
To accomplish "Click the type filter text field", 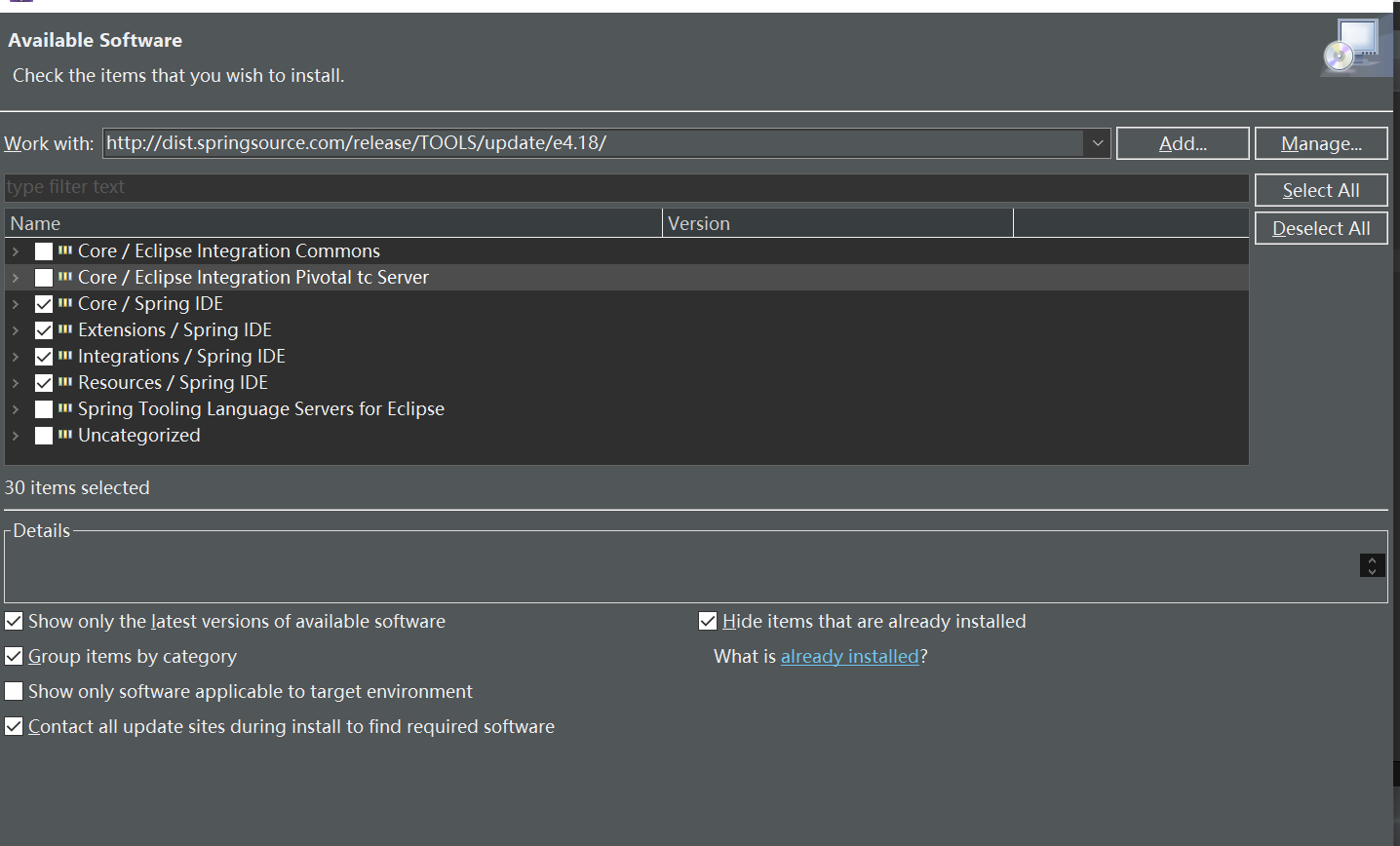I will [627, 187].
